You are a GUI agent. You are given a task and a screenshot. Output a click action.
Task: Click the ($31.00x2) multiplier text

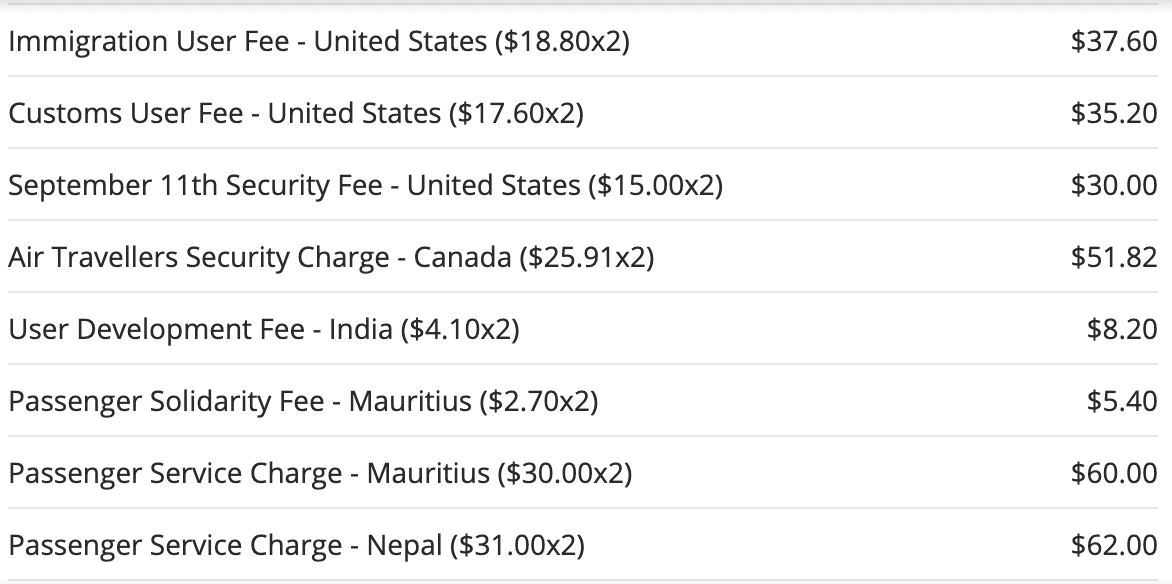pyautogui.click(x=517, y=546)
